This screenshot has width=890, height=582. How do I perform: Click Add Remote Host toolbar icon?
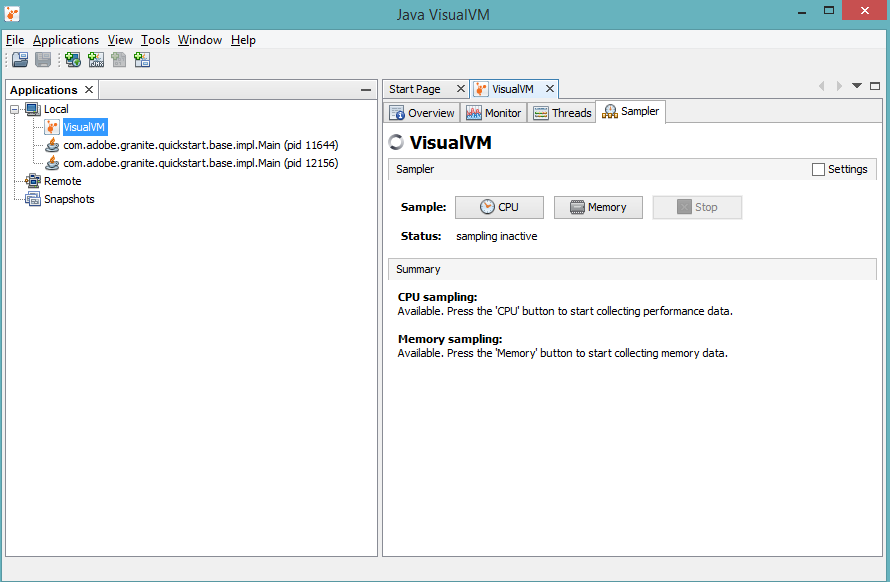click(73, 60)
